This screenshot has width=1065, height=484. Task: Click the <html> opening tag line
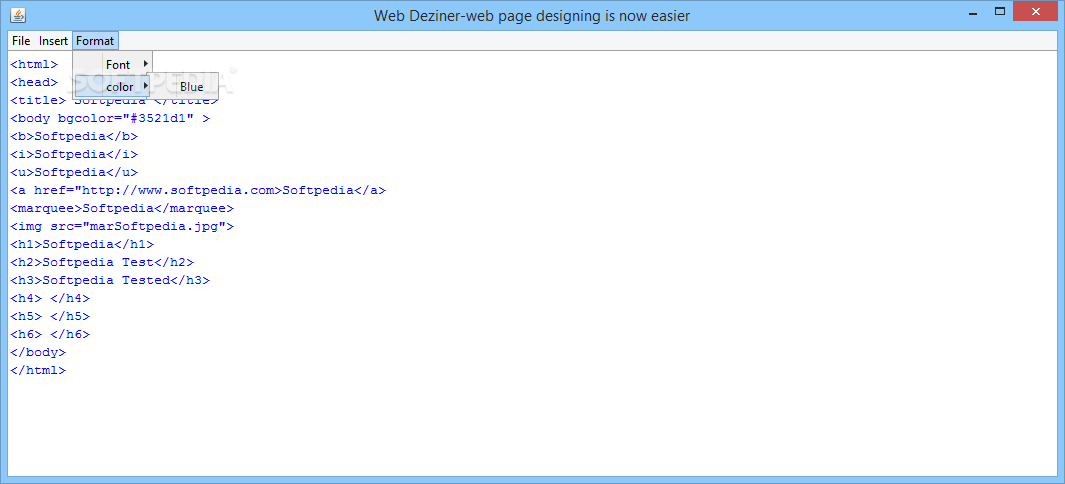35,64
